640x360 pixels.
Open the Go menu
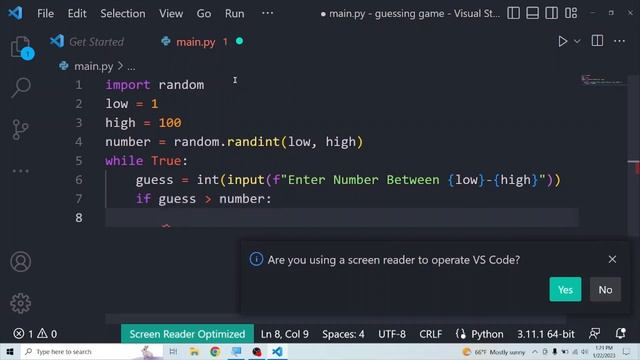coord(204,13)
